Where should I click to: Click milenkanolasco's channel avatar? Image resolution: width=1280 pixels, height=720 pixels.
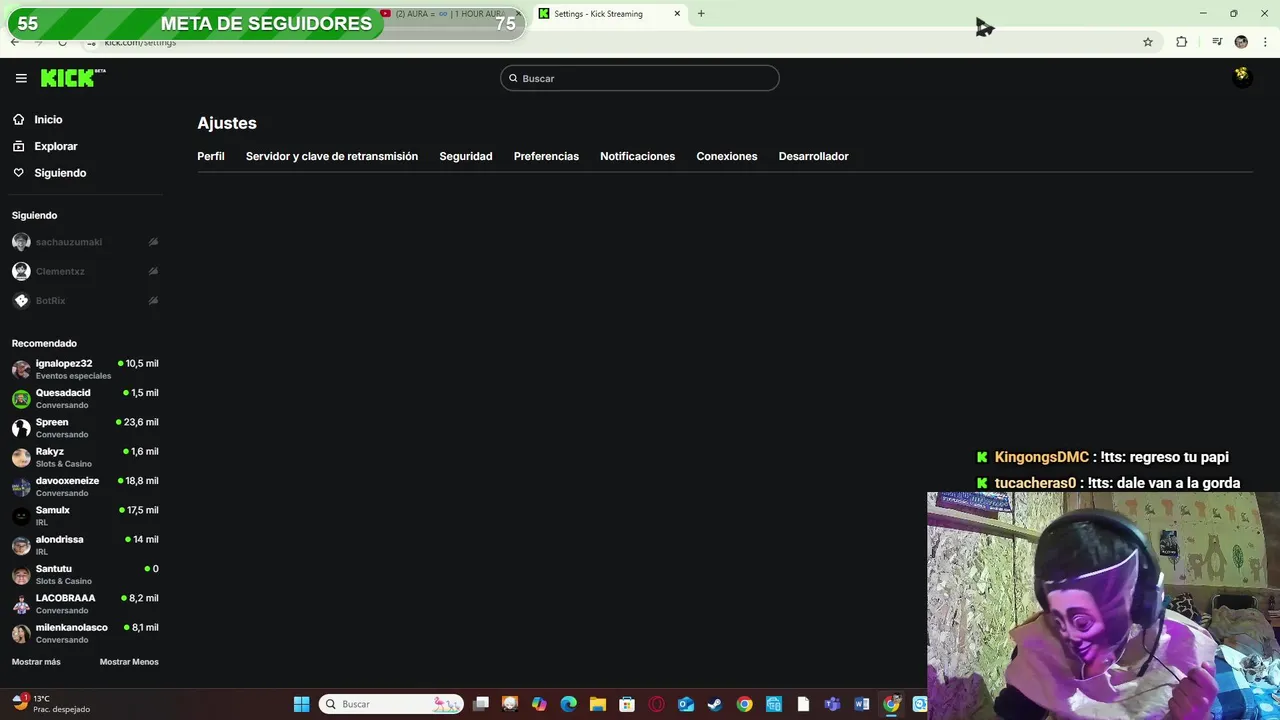[21, 633]
